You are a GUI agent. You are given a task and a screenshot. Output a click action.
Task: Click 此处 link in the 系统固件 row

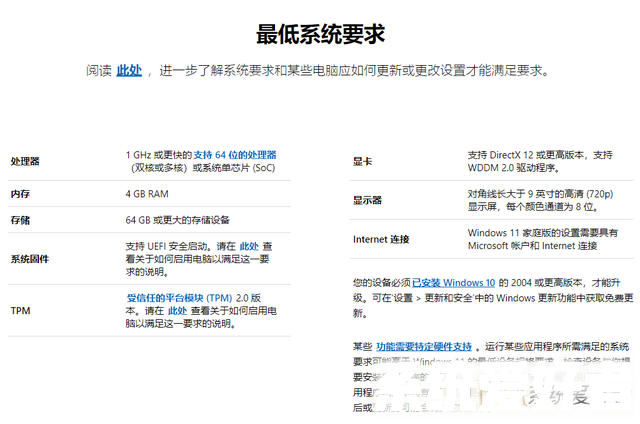(249, 245)
